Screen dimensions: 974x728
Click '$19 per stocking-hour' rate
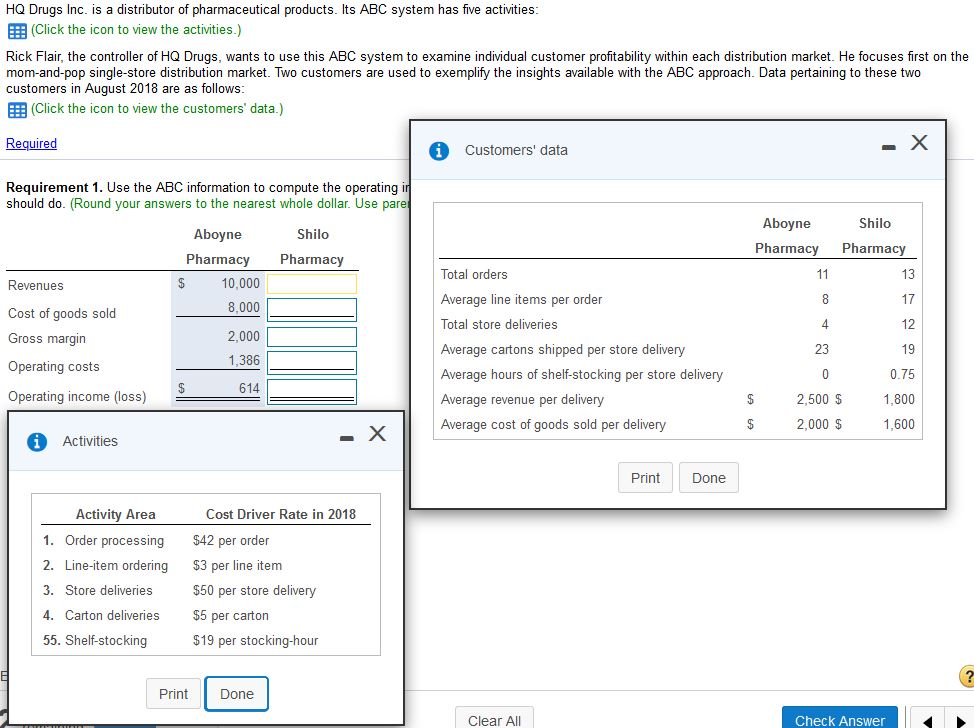pos(255,640)
